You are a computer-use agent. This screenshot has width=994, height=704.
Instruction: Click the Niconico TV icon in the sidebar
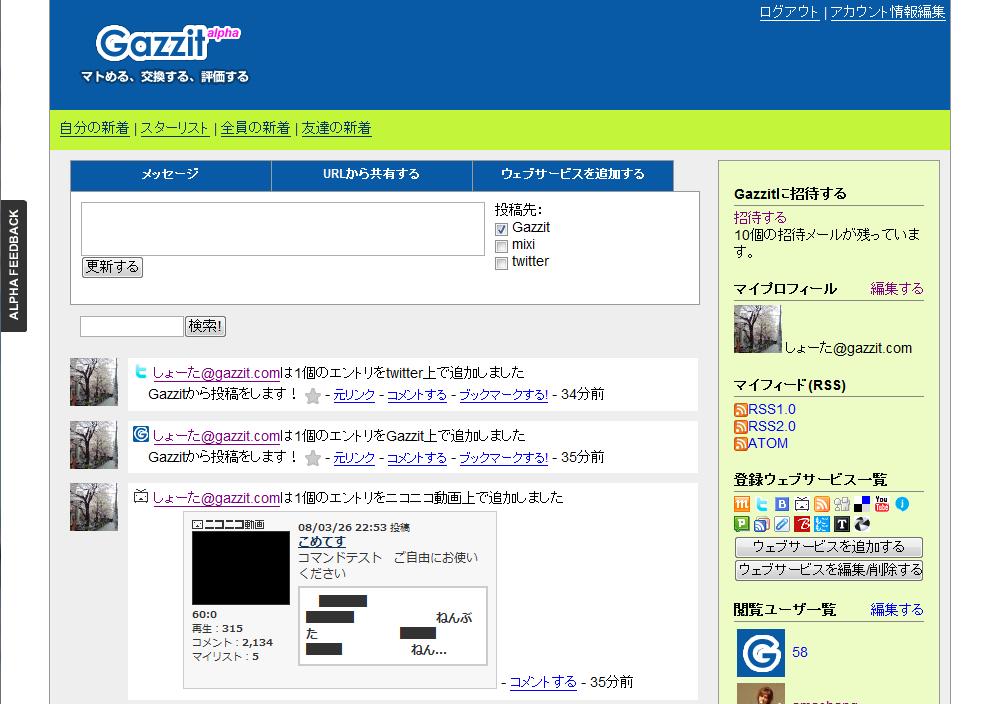pos(802,504)
